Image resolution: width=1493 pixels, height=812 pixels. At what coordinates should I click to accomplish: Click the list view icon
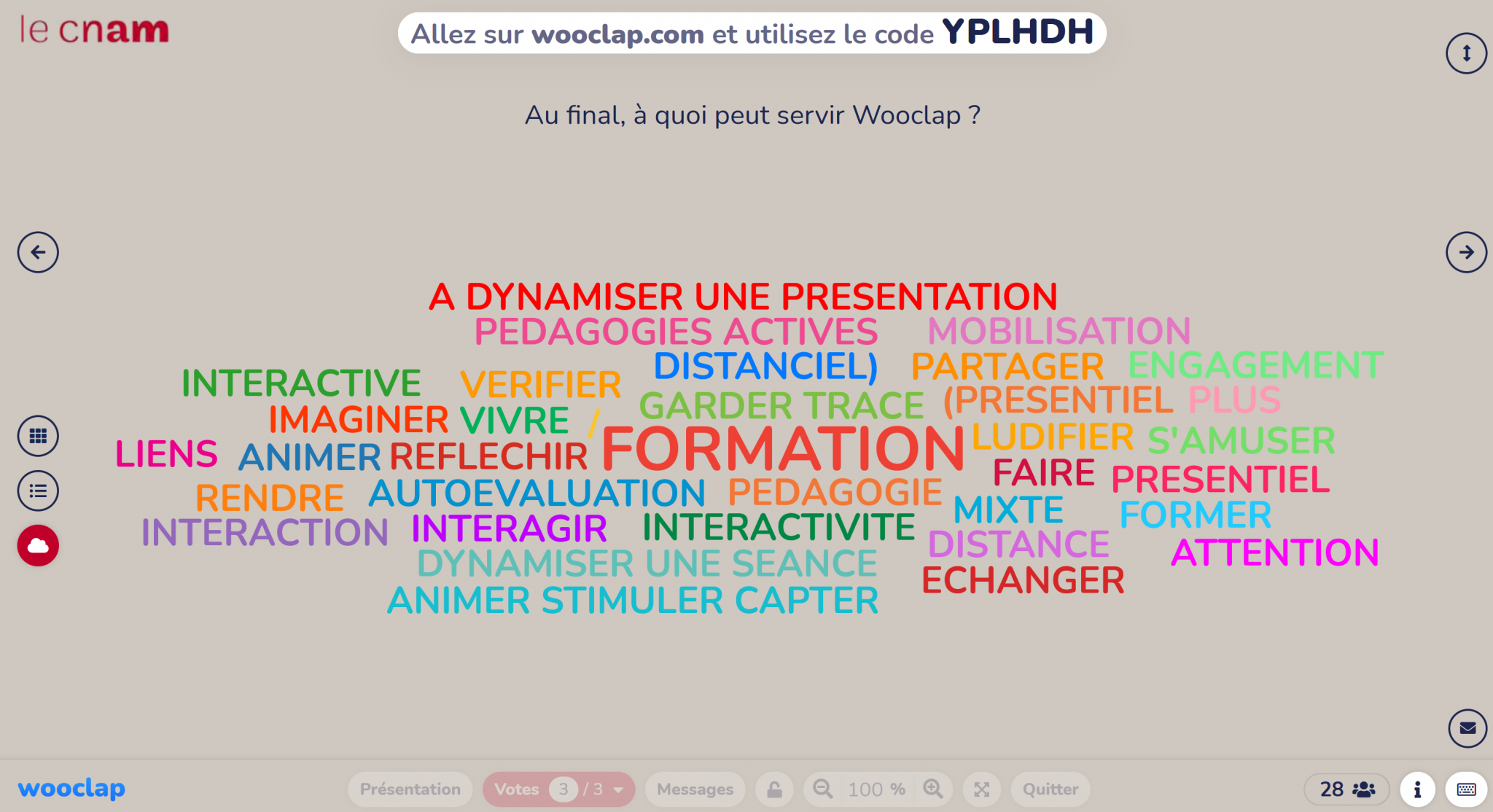[x=39, y=491]
